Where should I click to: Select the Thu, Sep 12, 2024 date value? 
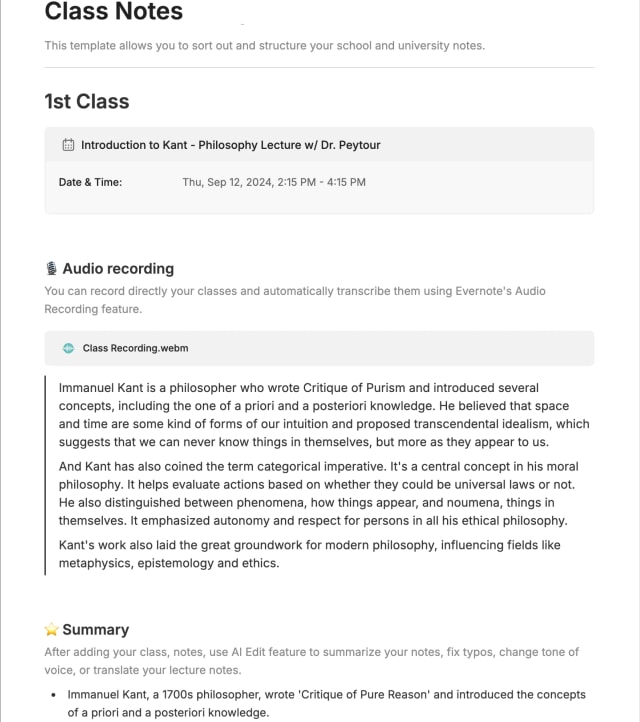point(273,182)
